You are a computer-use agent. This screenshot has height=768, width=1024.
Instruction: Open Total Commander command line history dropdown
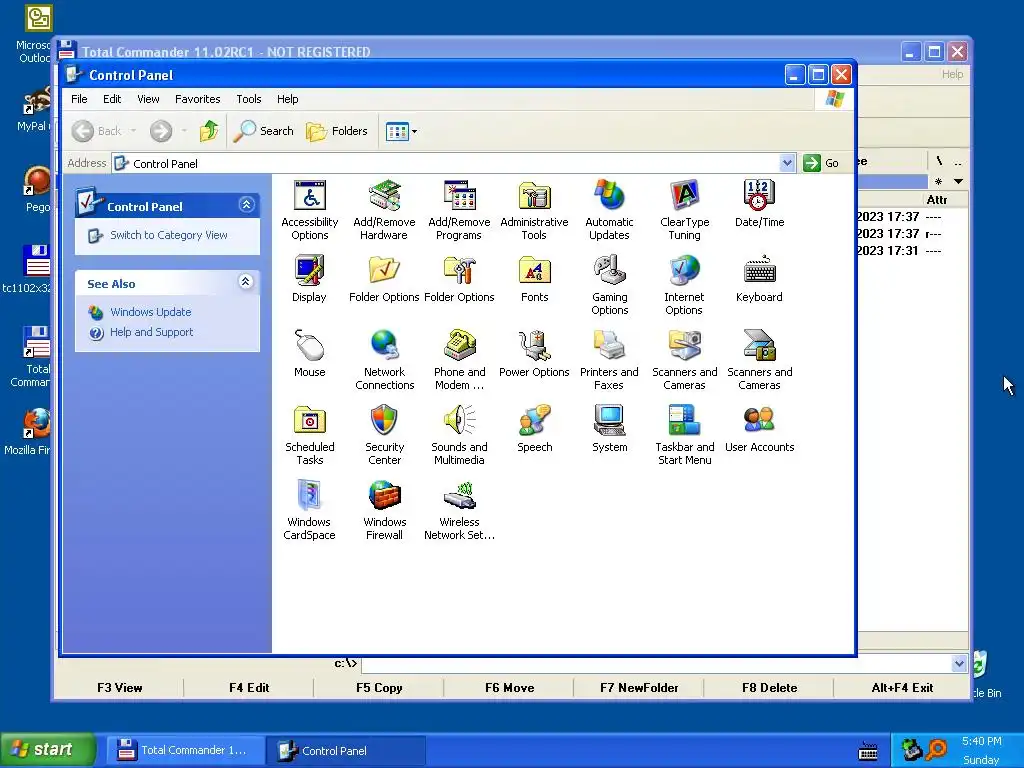959,664
